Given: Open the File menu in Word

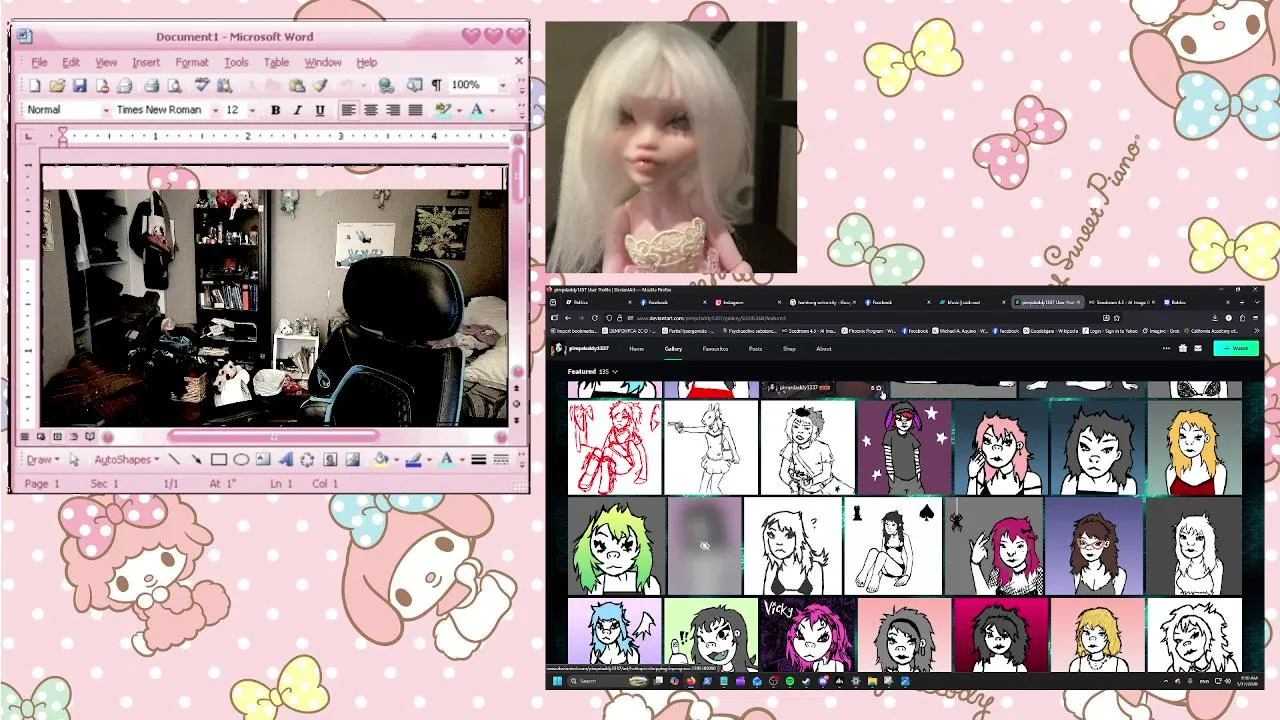Looking at the screenshot, I should pos(39,62).
